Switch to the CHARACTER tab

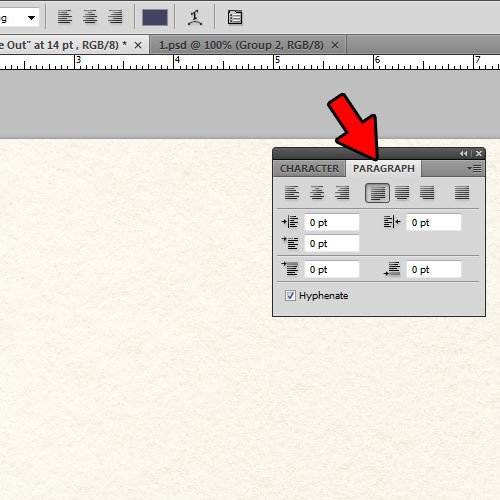(309, 169)
